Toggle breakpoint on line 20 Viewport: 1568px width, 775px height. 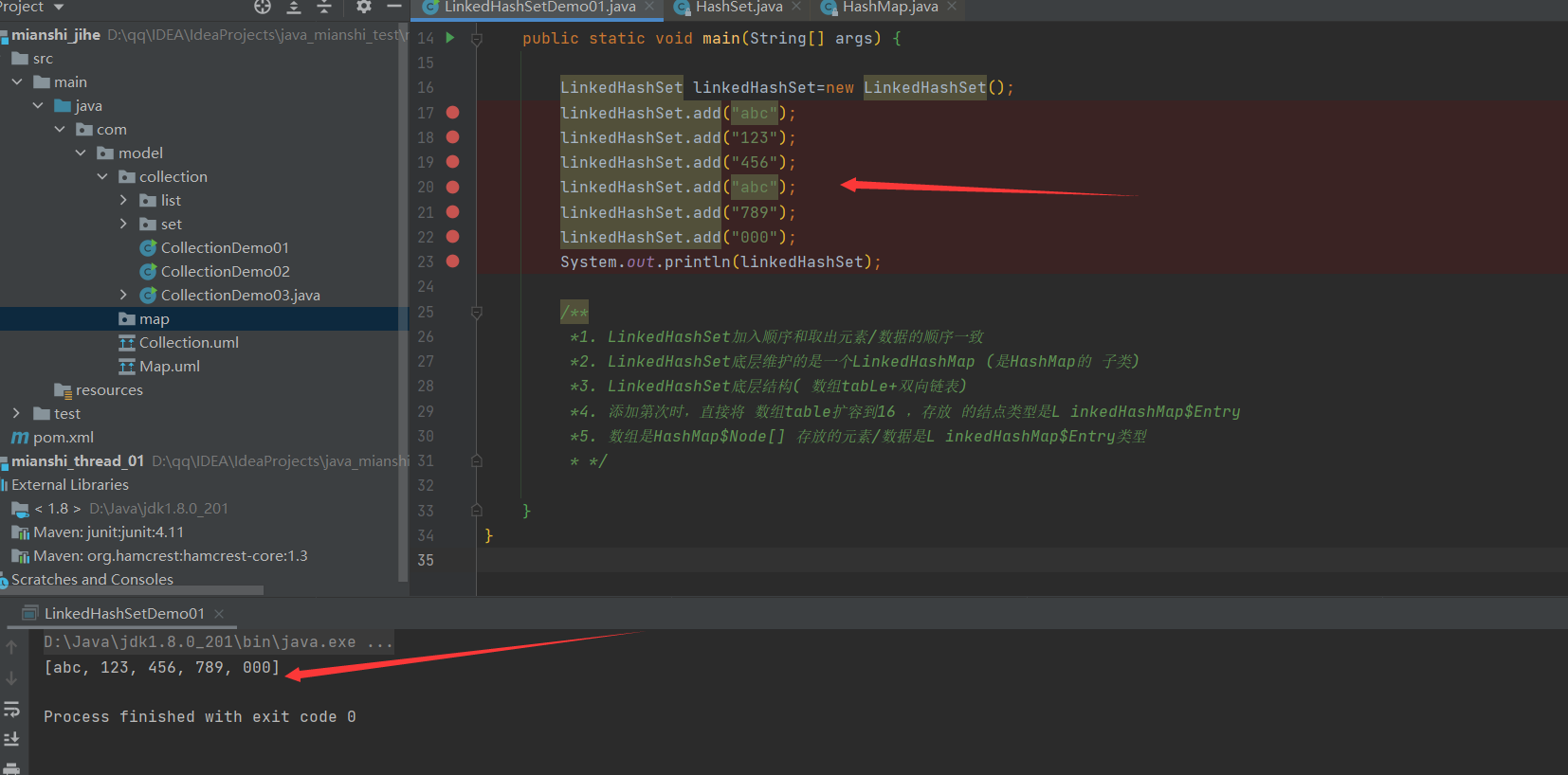453,188
